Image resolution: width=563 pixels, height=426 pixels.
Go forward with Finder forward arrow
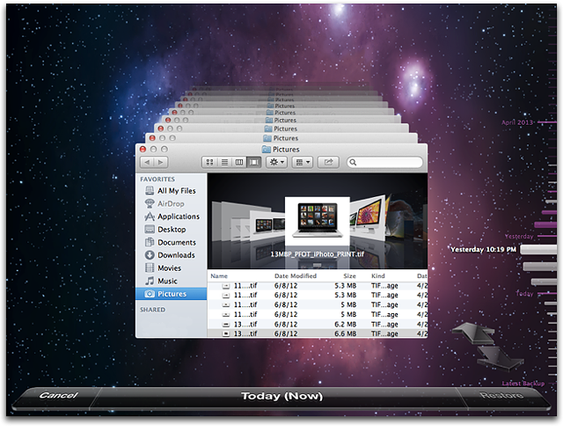click(161, 162)
